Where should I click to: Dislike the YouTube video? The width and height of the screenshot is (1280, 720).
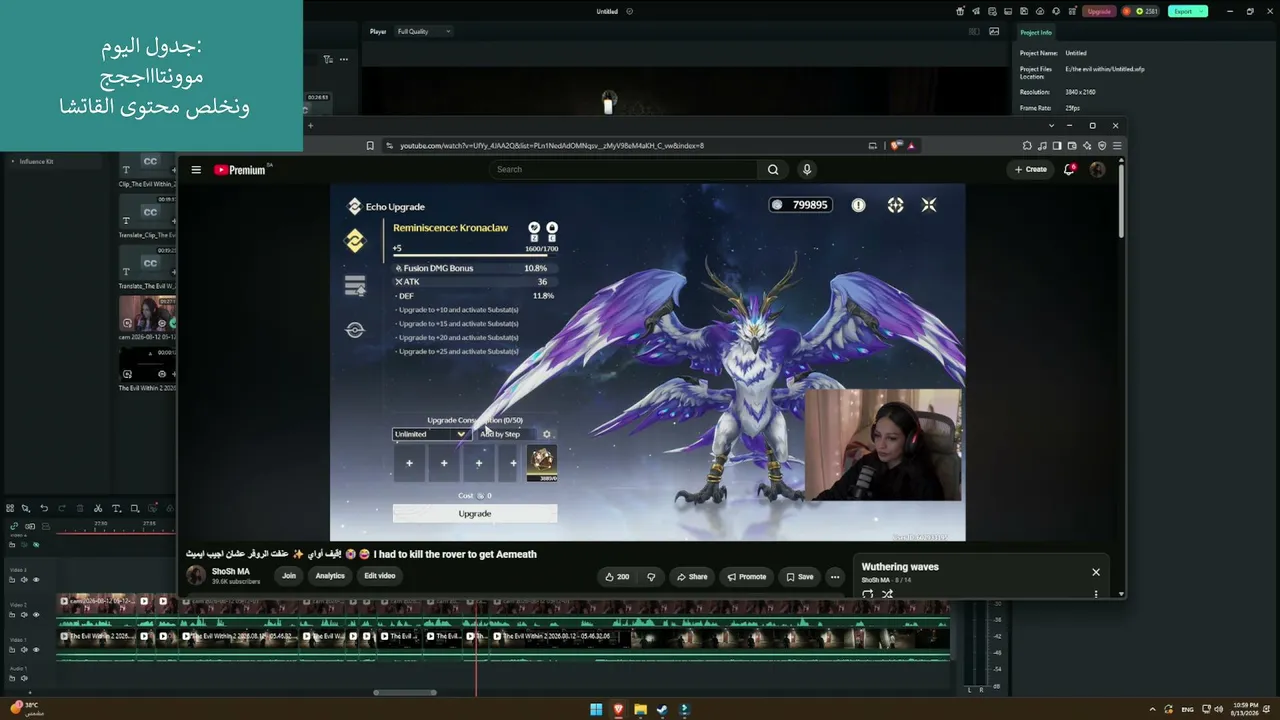point(651,577)
